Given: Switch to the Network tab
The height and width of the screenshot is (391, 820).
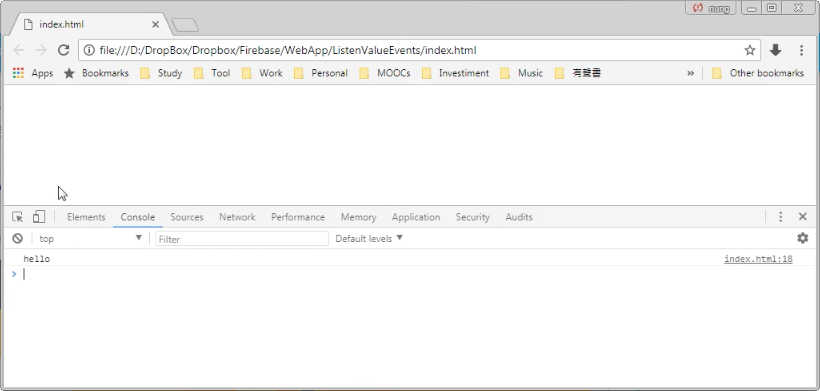Looking at the screenshot, I should point(237,217).
